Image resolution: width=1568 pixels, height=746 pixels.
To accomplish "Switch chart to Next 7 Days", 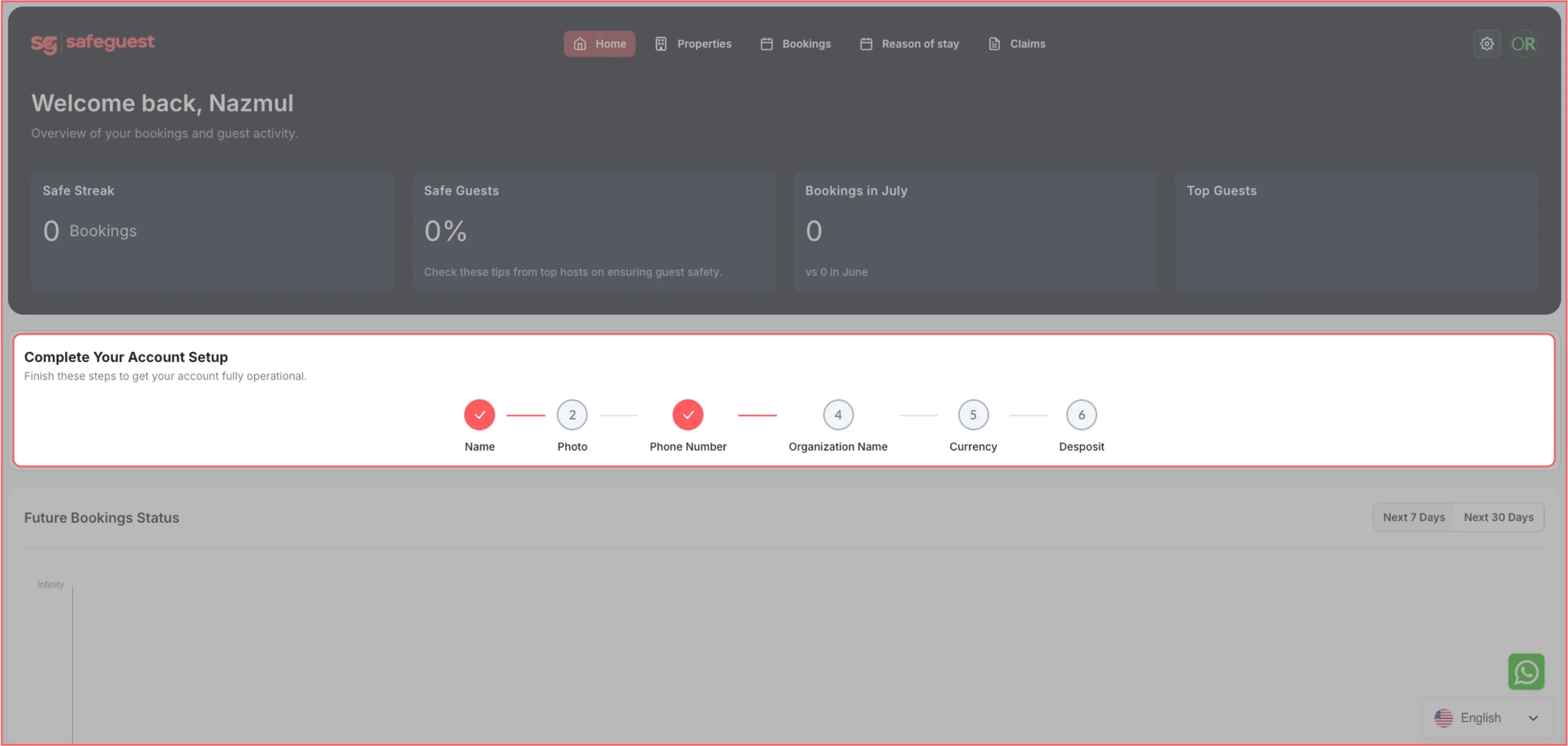I will pos(1413,517).
